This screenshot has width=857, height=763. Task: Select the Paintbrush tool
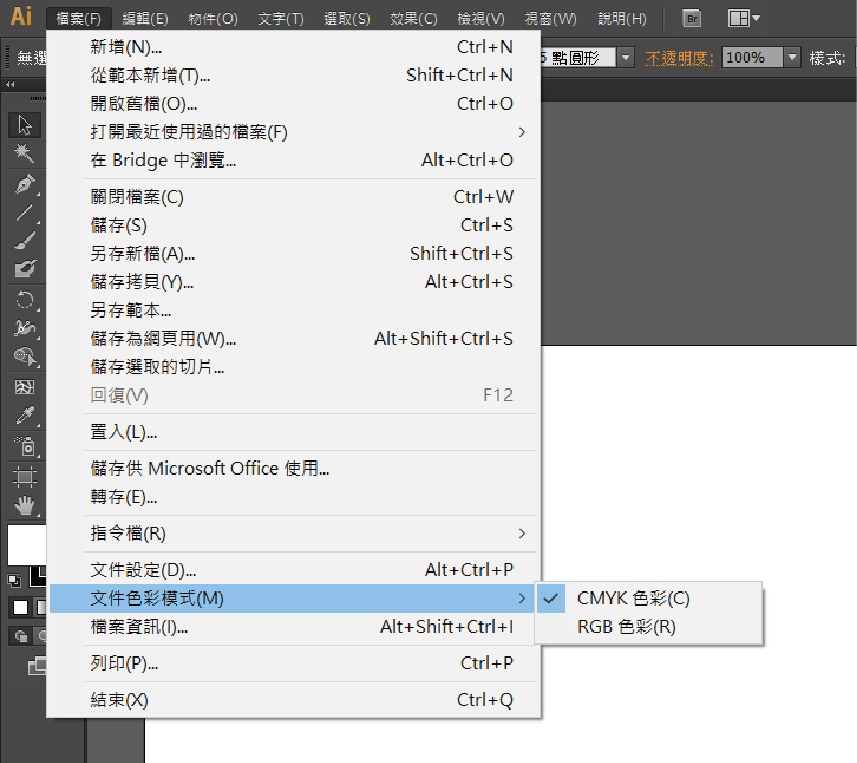(x=25, y=240)
